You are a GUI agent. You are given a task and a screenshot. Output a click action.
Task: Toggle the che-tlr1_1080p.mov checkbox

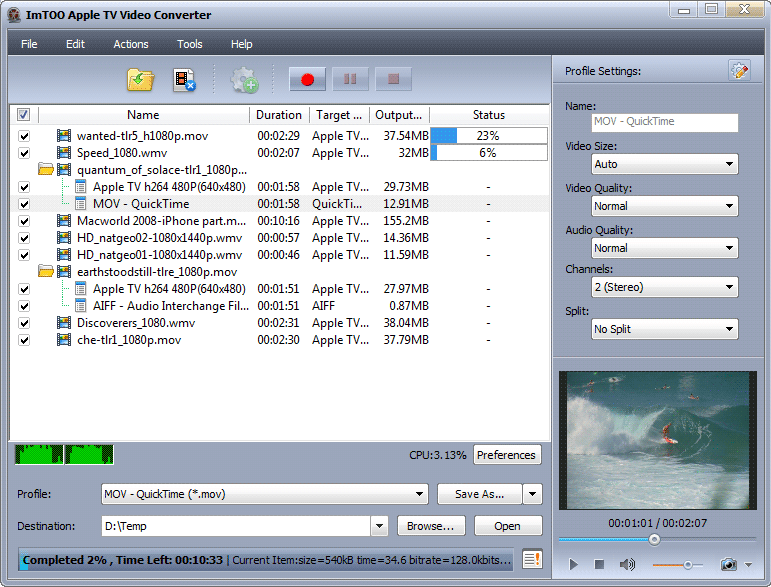point(24,340)
